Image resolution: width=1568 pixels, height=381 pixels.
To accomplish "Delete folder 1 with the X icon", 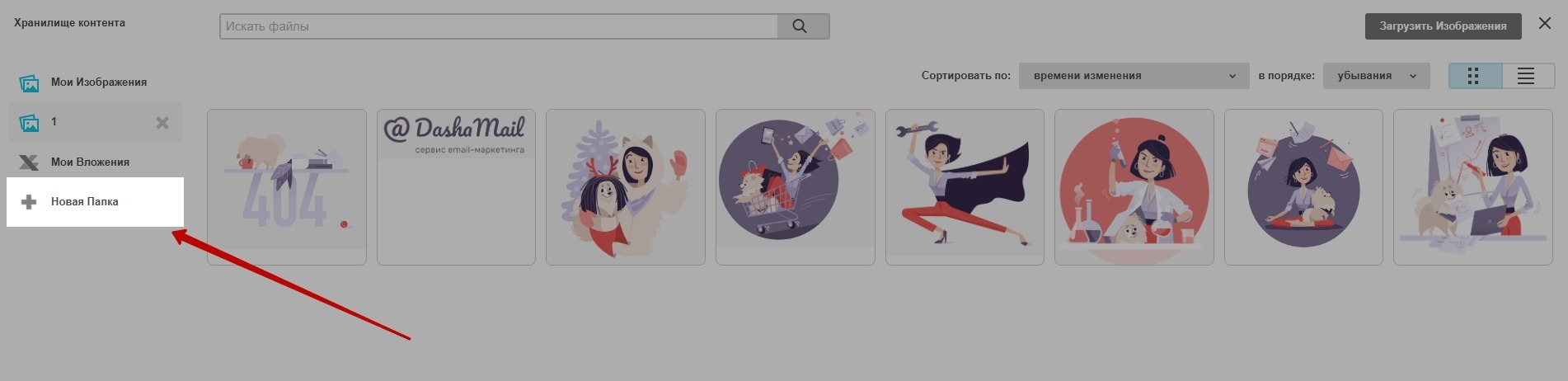I will (162, 123).
